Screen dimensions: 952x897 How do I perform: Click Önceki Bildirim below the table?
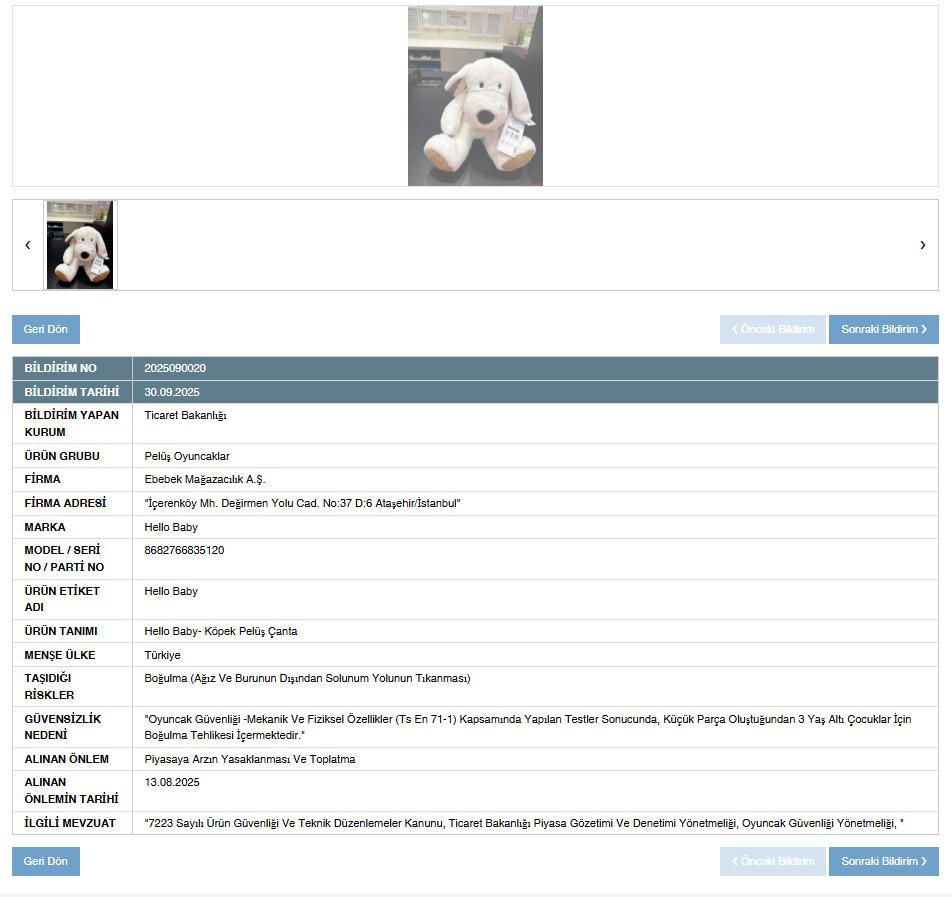(x=772, y=862)
